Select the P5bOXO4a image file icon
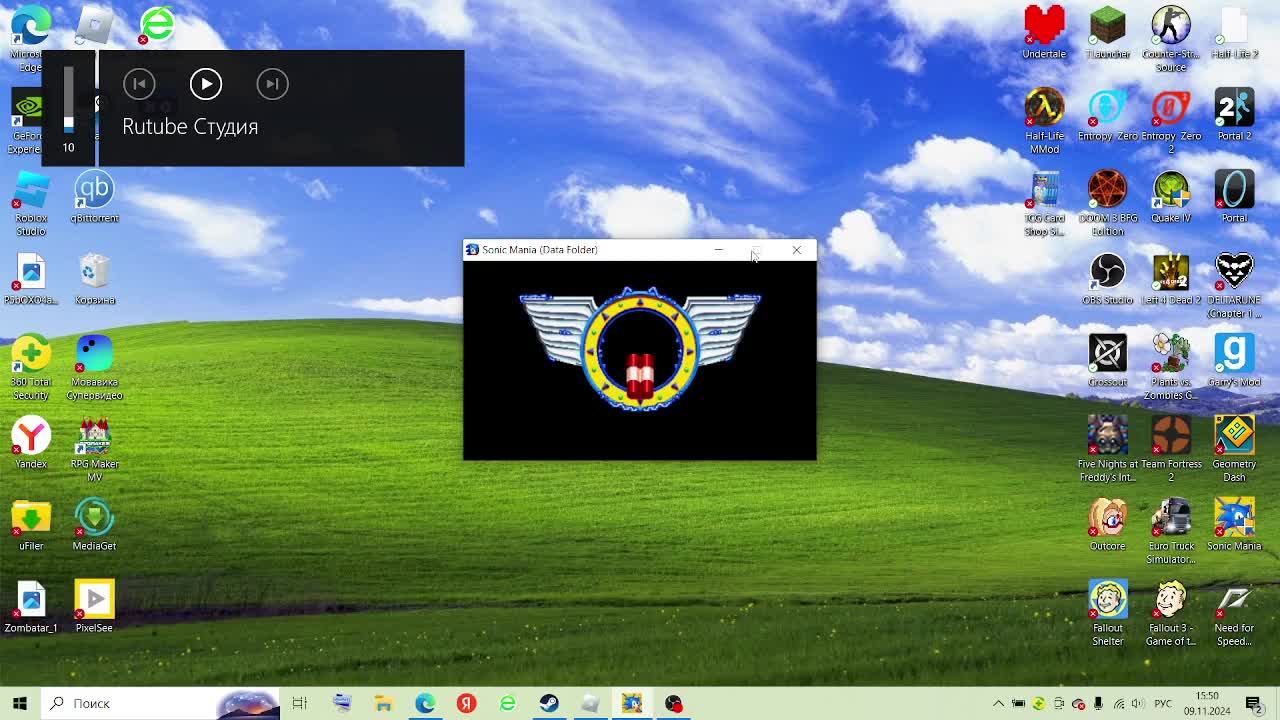 pyautogui.click(x=31, y=279)
